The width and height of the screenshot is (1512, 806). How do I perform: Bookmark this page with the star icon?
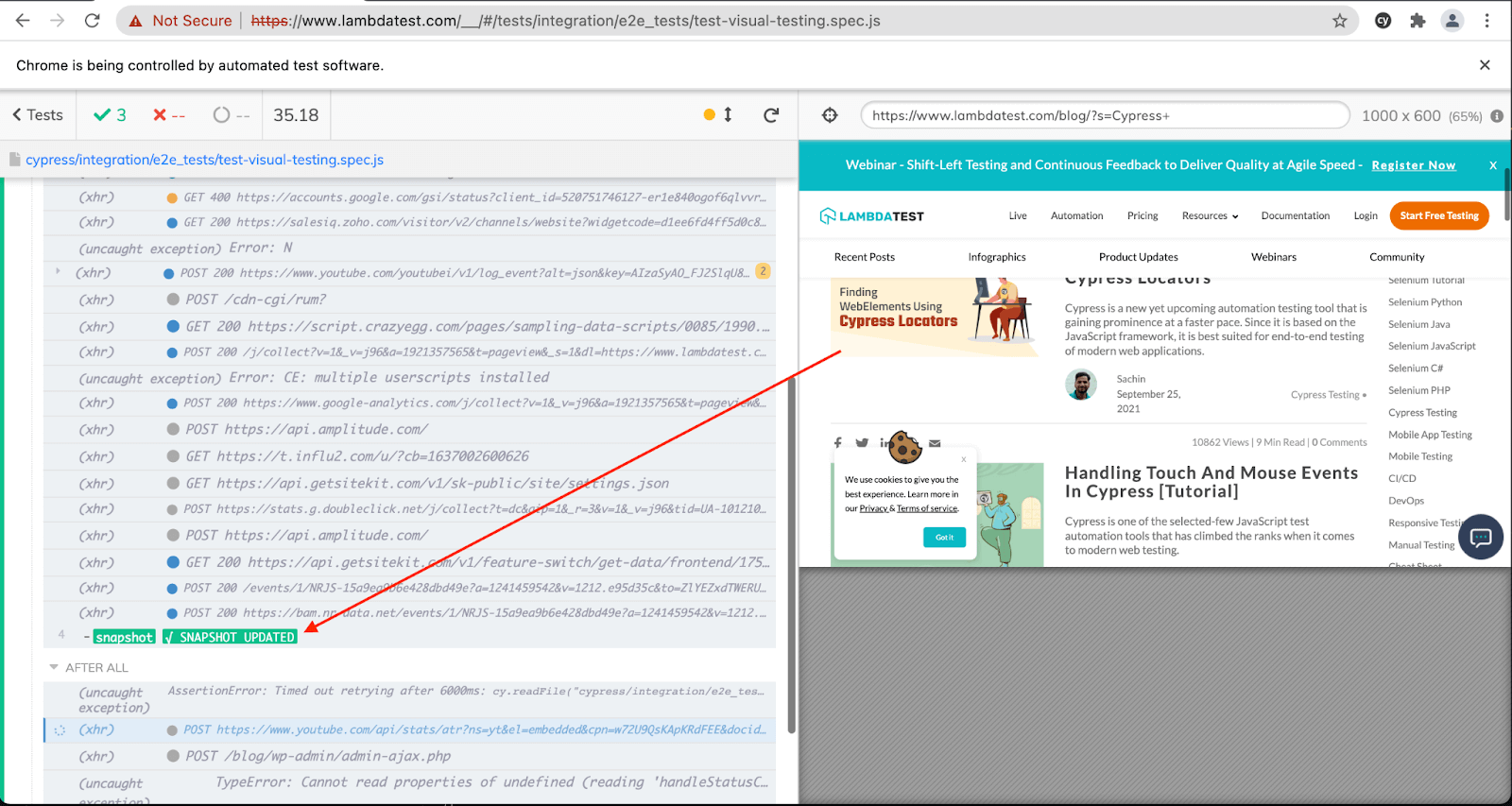point(1339,21)
